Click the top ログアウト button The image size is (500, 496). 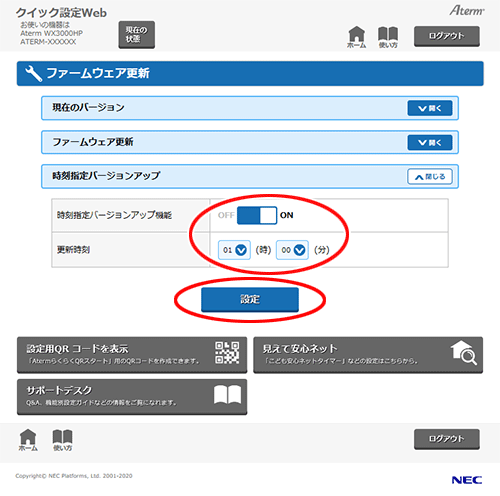[447, 36]
